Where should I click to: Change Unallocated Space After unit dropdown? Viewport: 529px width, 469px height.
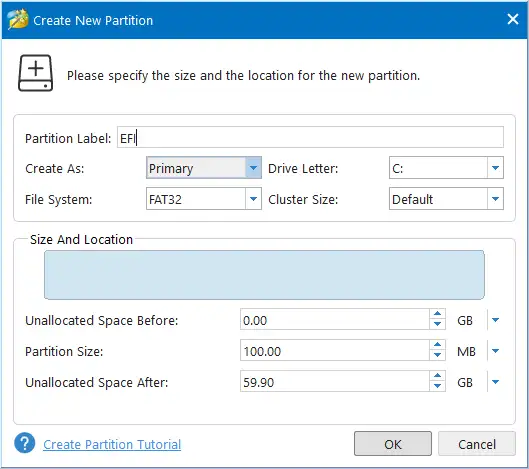495,382
